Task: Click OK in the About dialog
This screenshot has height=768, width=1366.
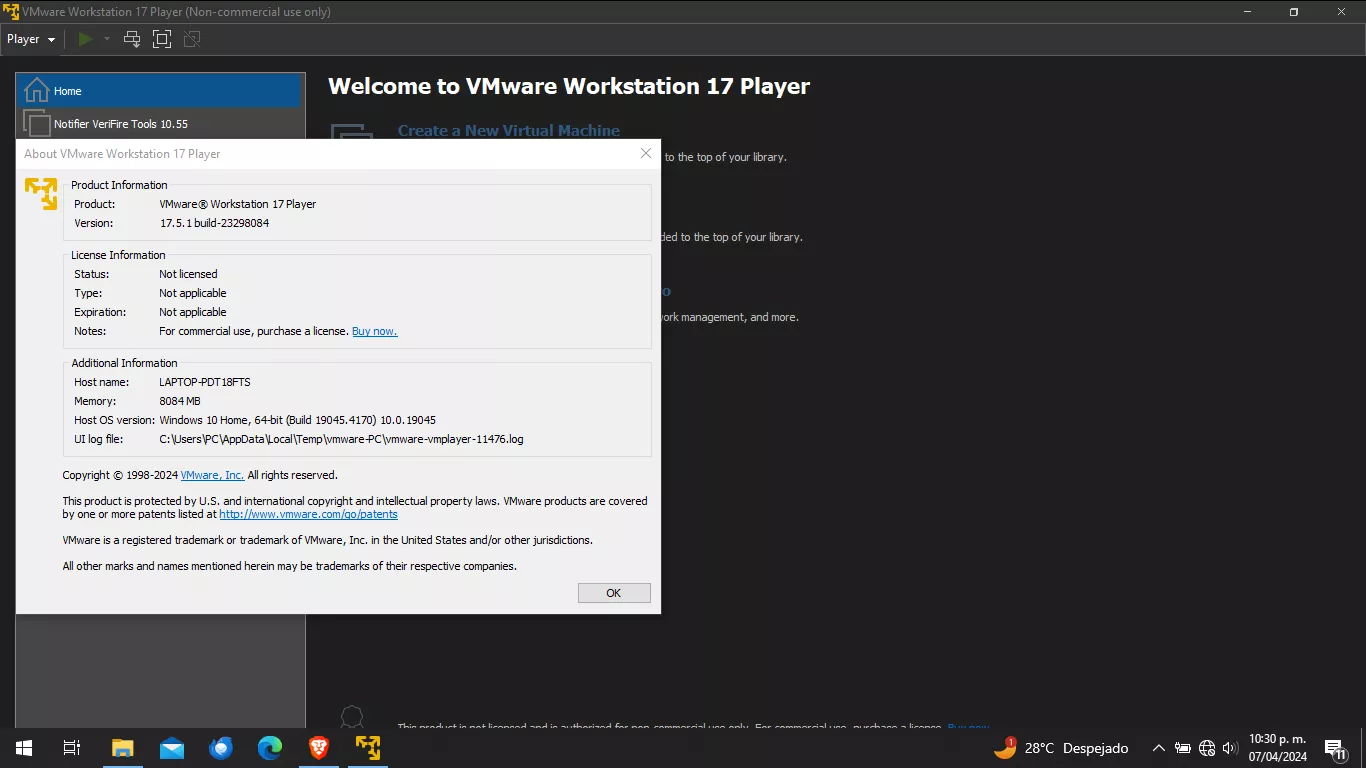Action: pyautogui.click(x=614, y=593)
